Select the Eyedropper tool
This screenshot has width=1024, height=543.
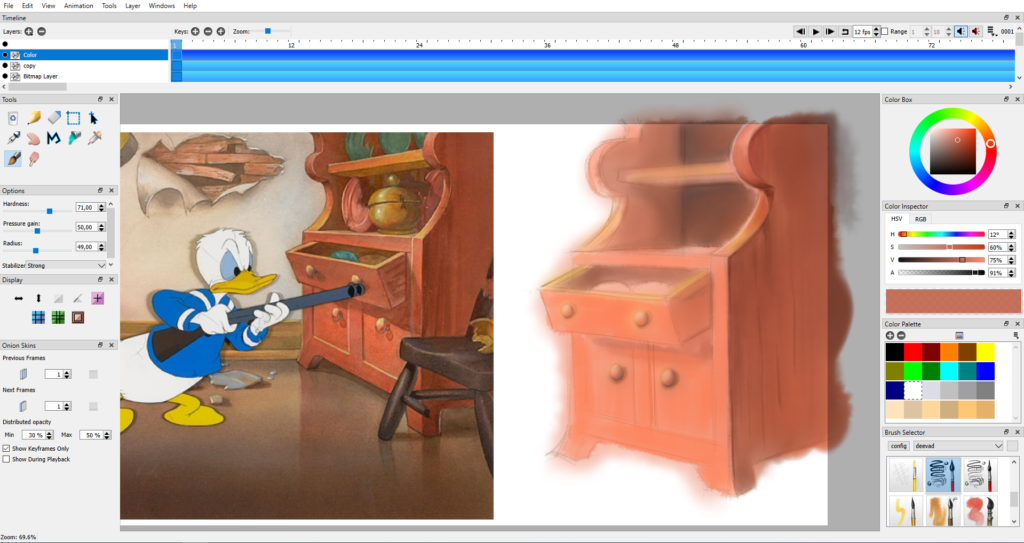click(94, 138)
